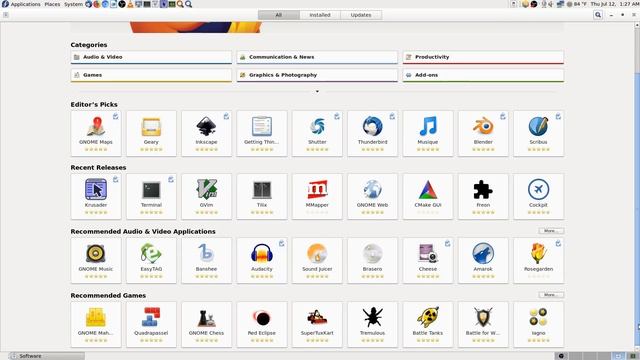Select the Sound Juicer app tile
Screen dimensions: 640x360
point(317,260)
